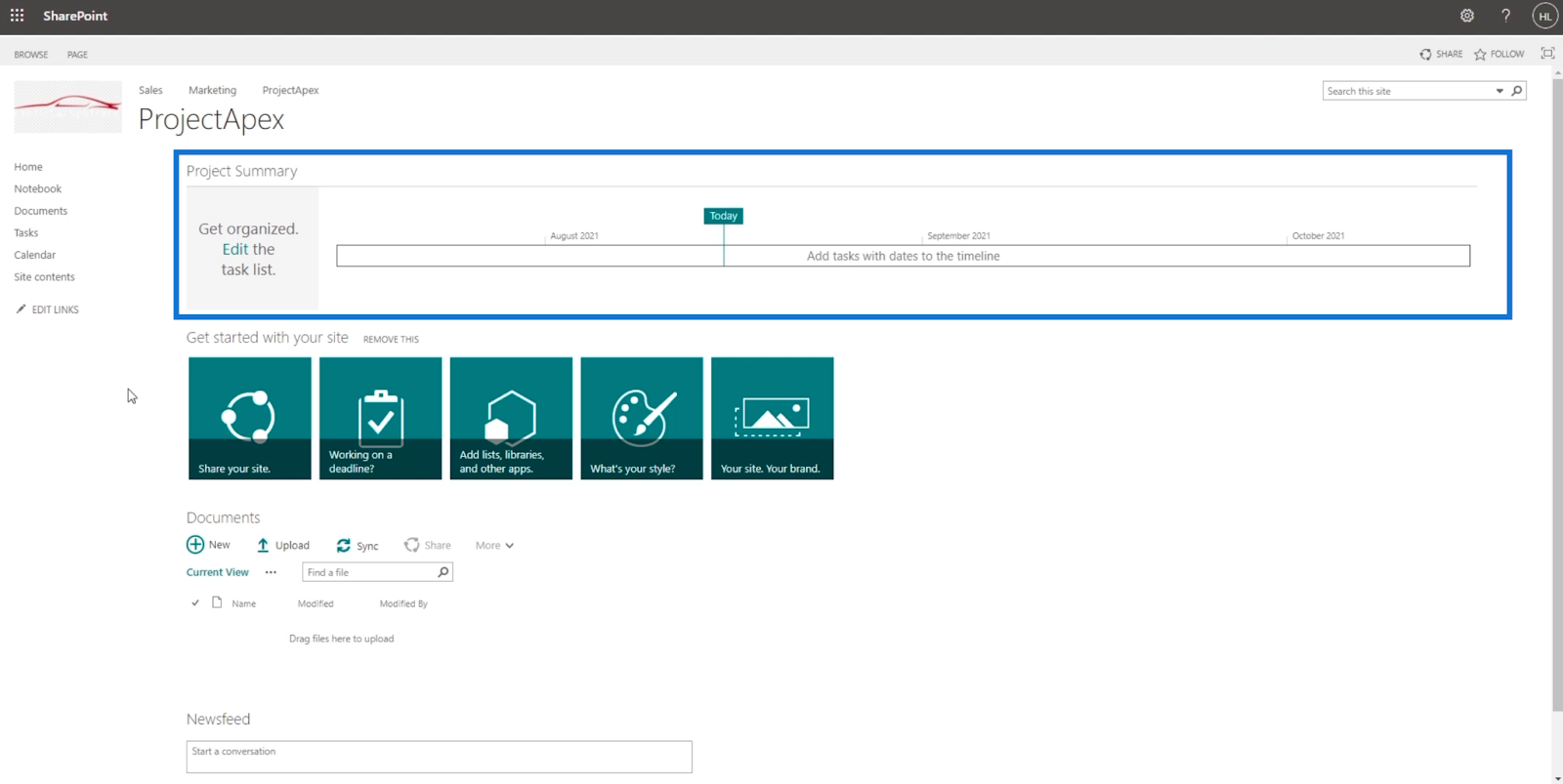Click the Focus on Content icon

(1547, 54)
